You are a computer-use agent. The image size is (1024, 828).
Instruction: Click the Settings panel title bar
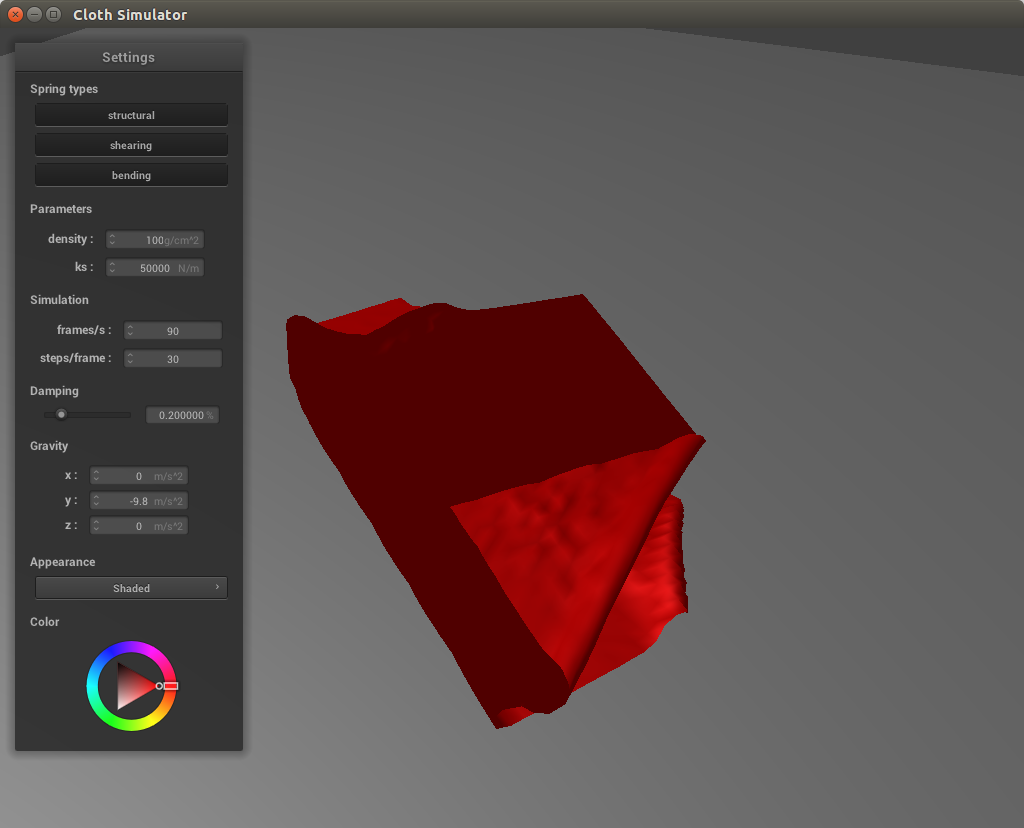(x=128, y=57)
